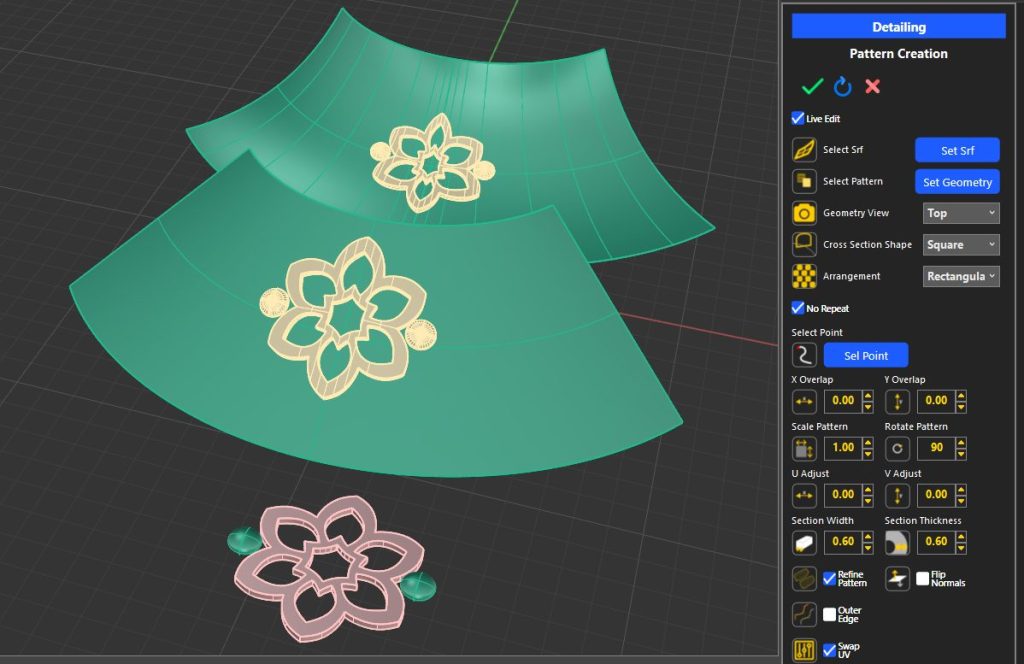The height and width of the screenshot is (664, 1024).
Task: Open the Arrangement dropdown
Action: tap(961, 277)
